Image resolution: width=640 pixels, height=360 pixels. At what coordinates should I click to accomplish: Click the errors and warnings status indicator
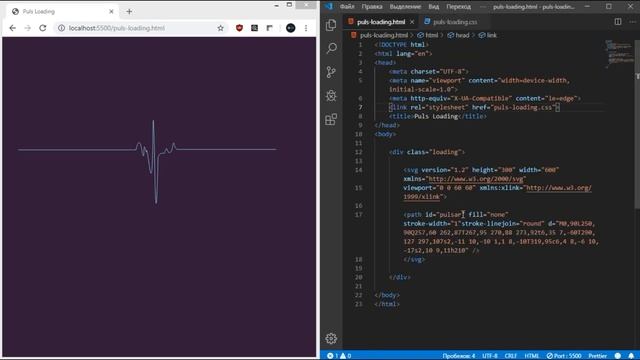339,356
